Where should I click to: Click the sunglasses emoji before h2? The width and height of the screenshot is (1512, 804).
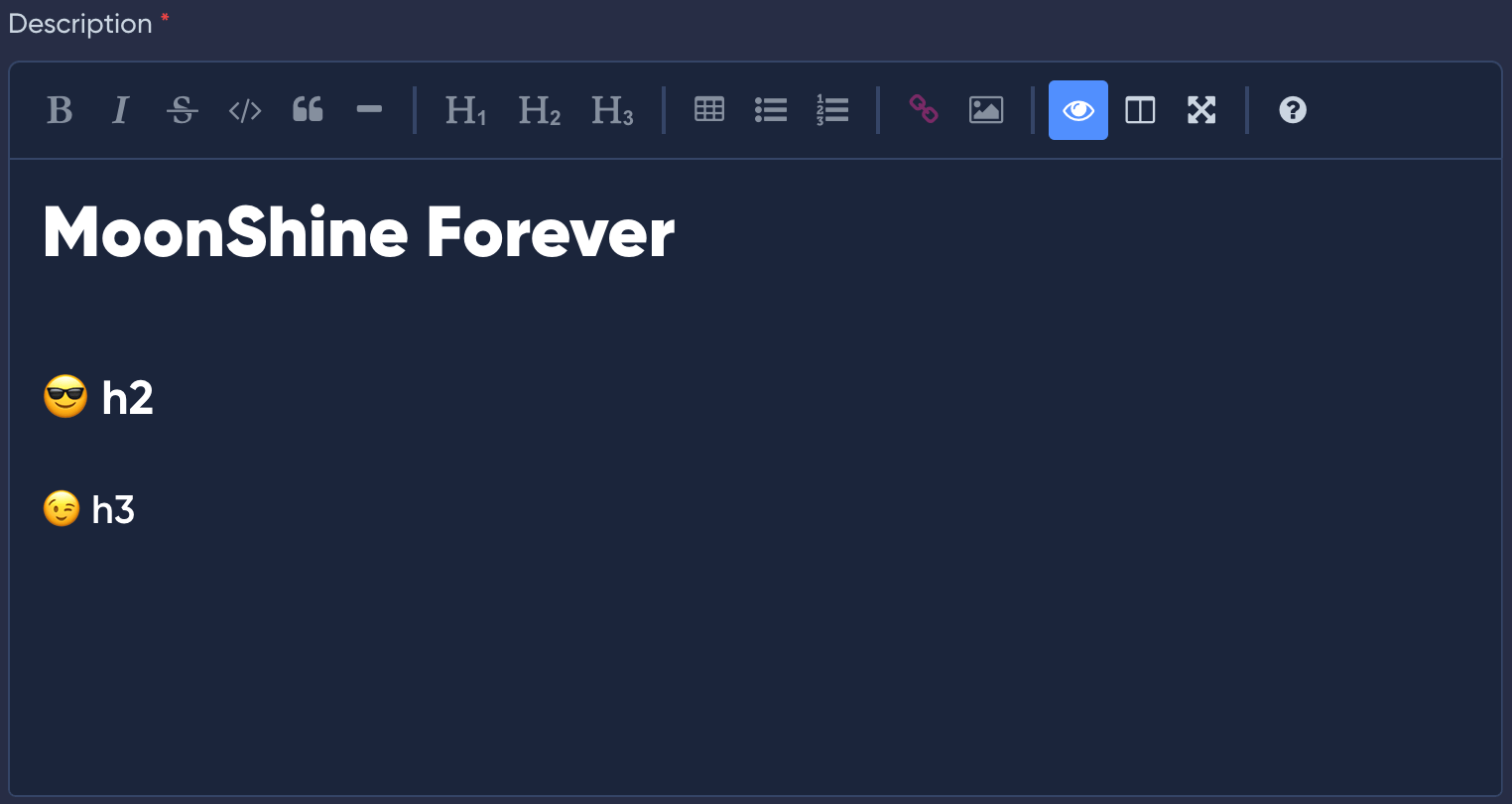pos(65,397)
